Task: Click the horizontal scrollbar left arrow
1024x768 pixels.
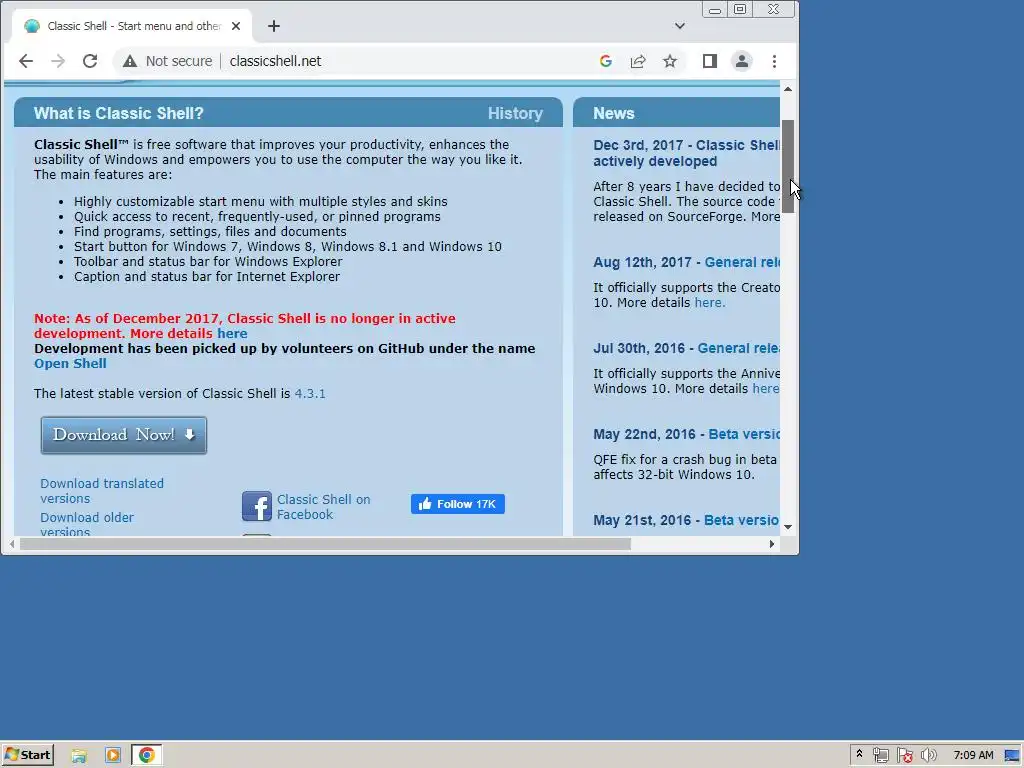Action: pyautogui.click(x=12, y=544)
